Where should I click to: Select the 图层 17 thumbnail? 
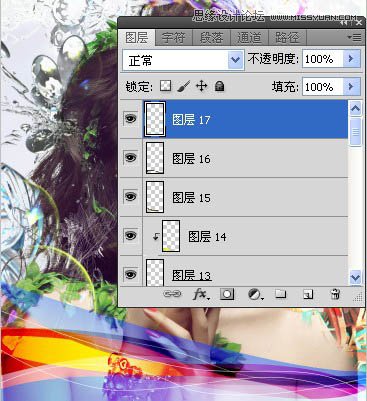click(155, 119)
